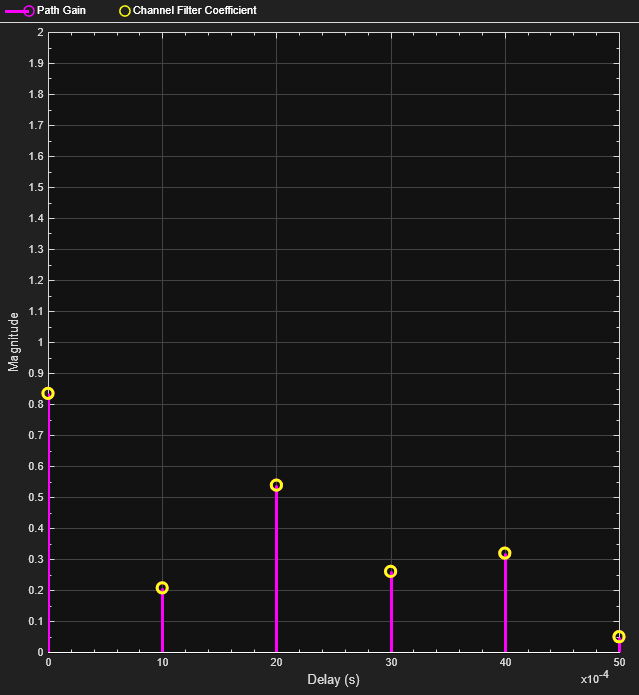
Task: Click the x-axis tick label 30
Action: [x=390, y=663]
